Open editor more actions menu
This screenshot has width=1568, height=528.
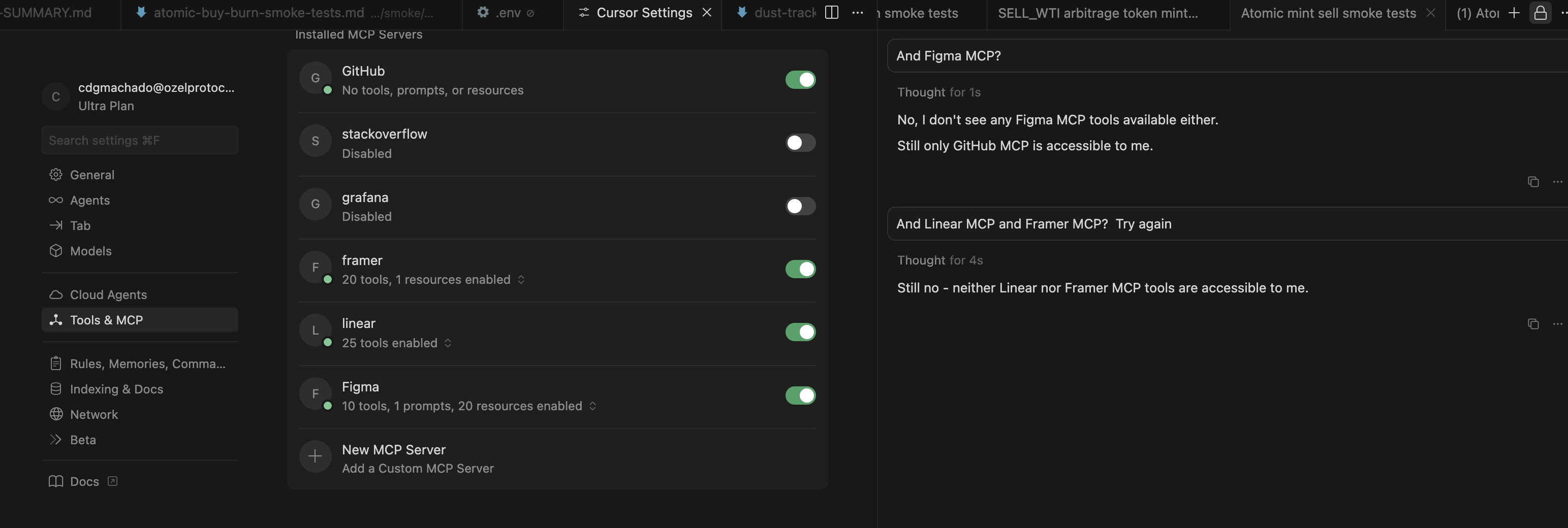(857, 13)
